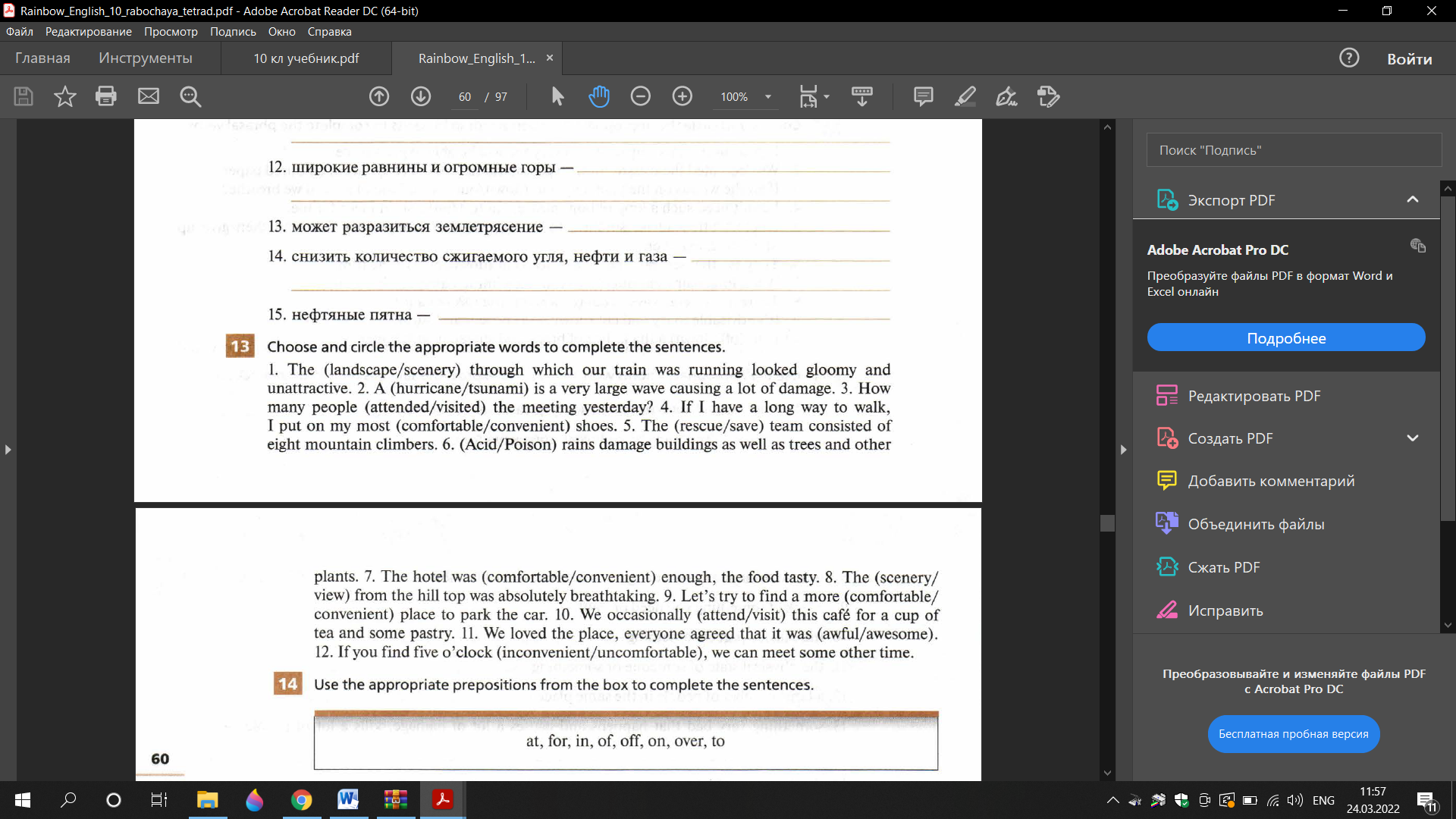Open Редактирование menu
The width and height of the screenshot is (1456, 819).
click(x=88, y=31)
